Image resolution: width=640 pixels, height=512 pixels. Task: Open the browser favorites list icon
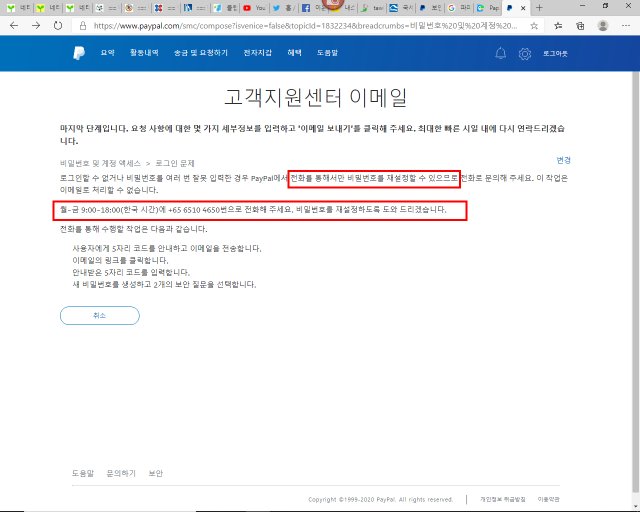(558, 26)
